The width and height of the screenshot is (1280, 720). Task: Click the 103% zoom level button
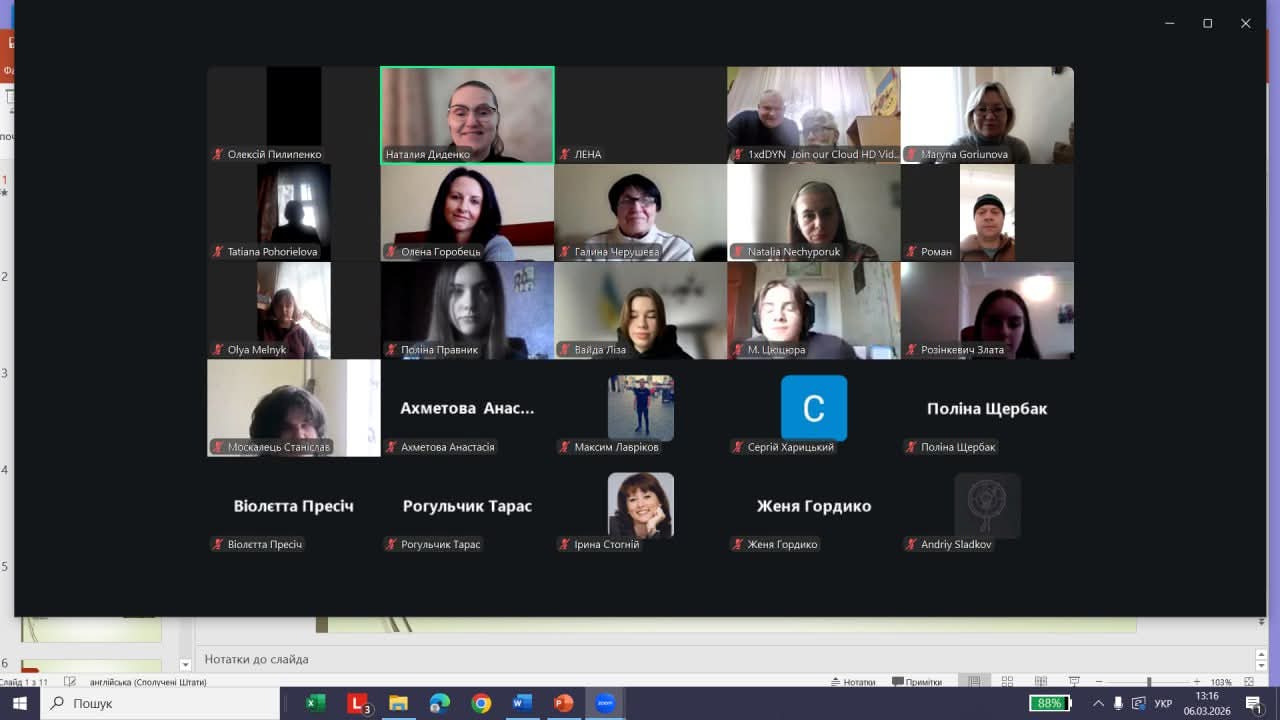1221,682
